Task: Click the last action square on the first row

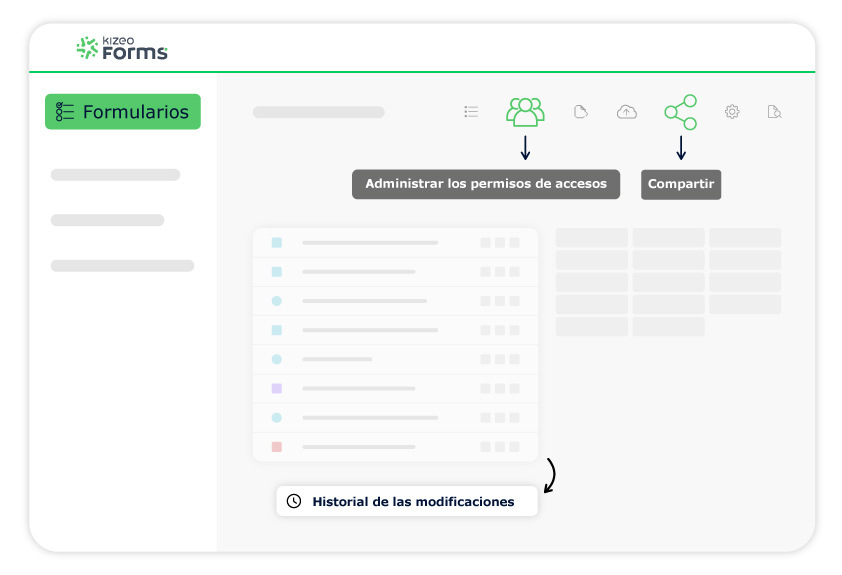Action: tap(514, 242)
